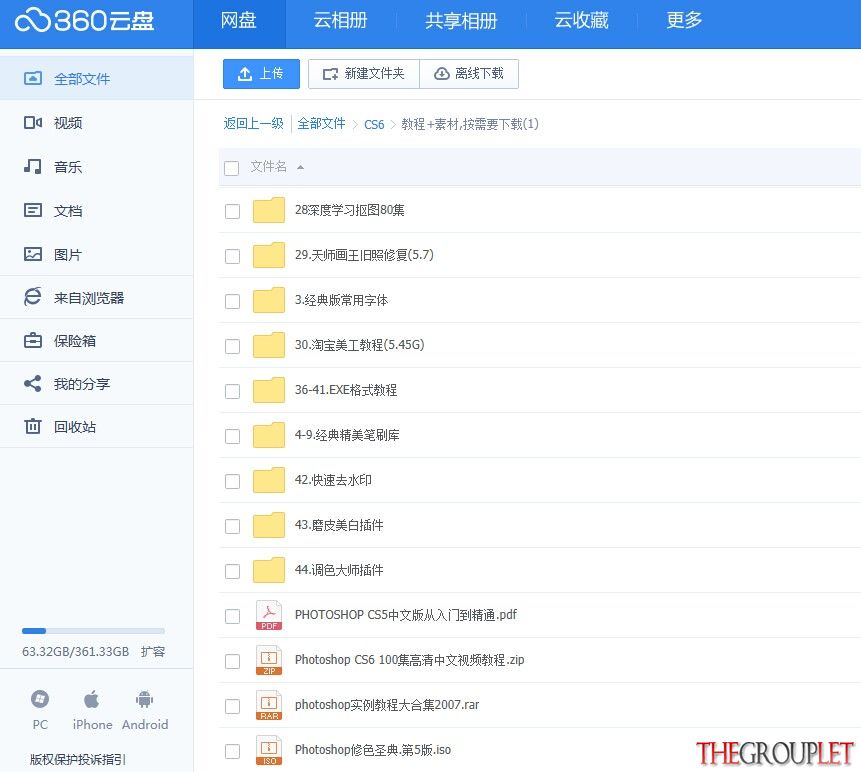Check the box for 43.磨皮美白插件
Image resolution: width=861 pixels, height=772 pixels.
pos(232,527)
